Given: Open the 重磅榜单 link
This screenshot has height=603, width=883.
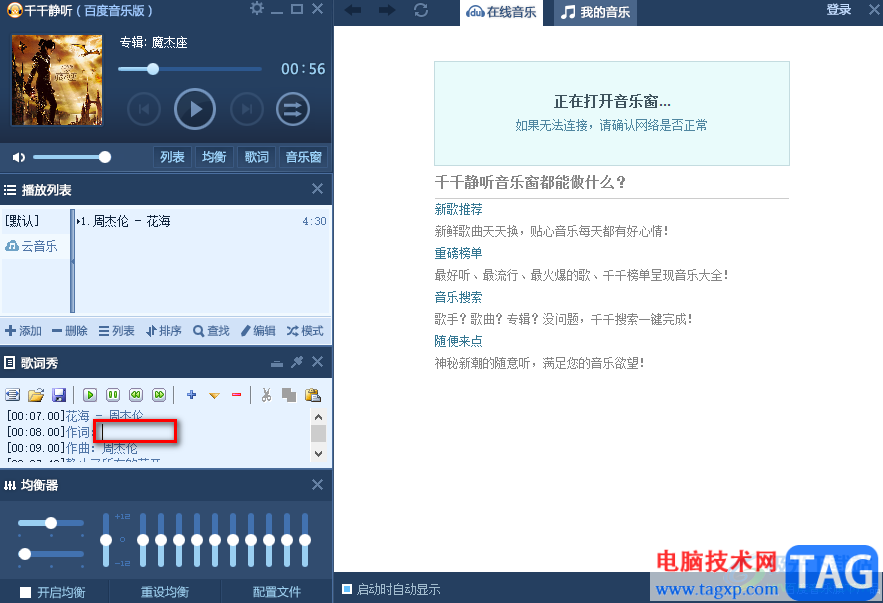Looking at the screenshot, I should 458,253.
